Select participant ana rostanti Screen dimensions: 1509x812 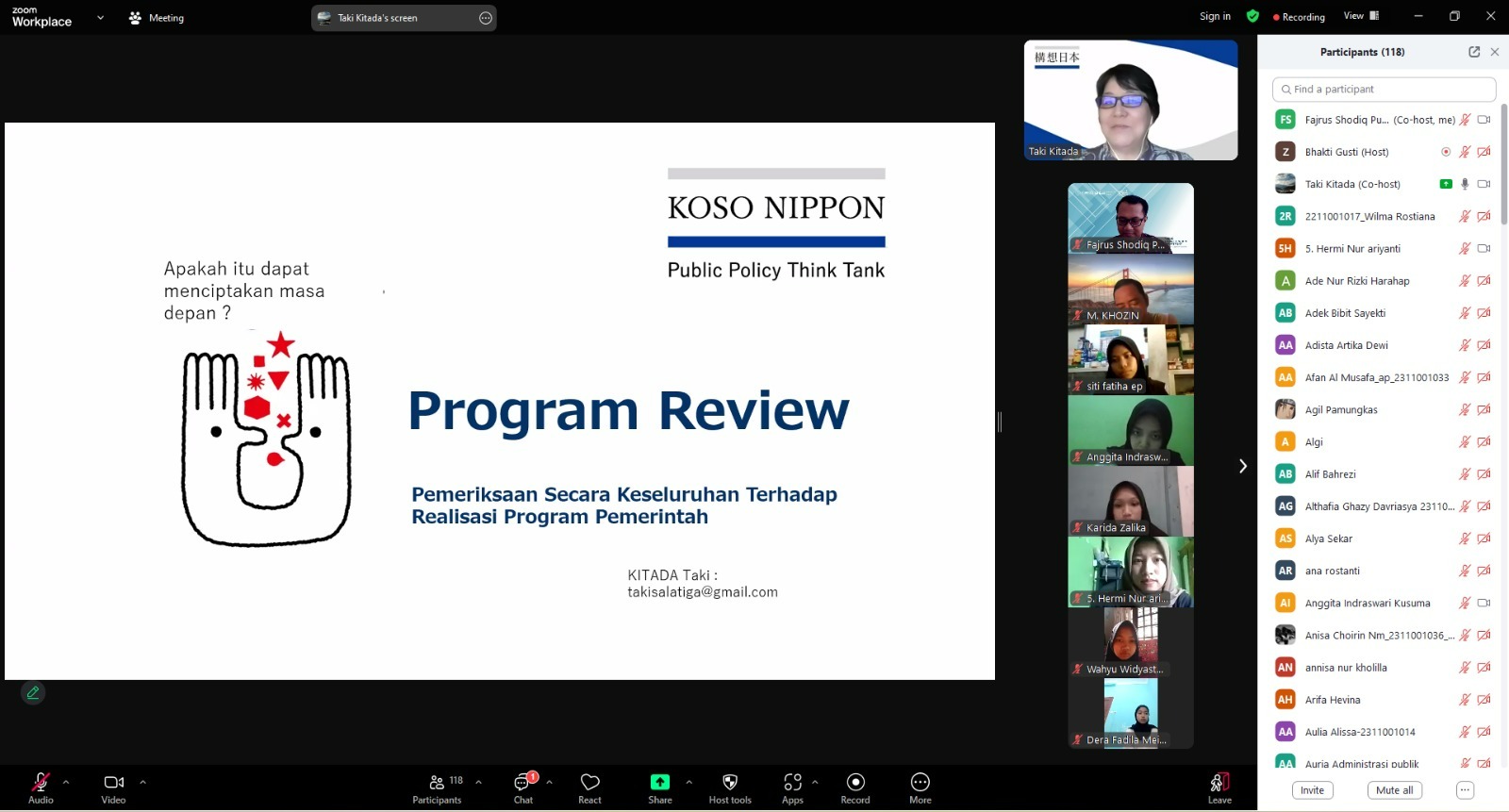[1384, 571]
